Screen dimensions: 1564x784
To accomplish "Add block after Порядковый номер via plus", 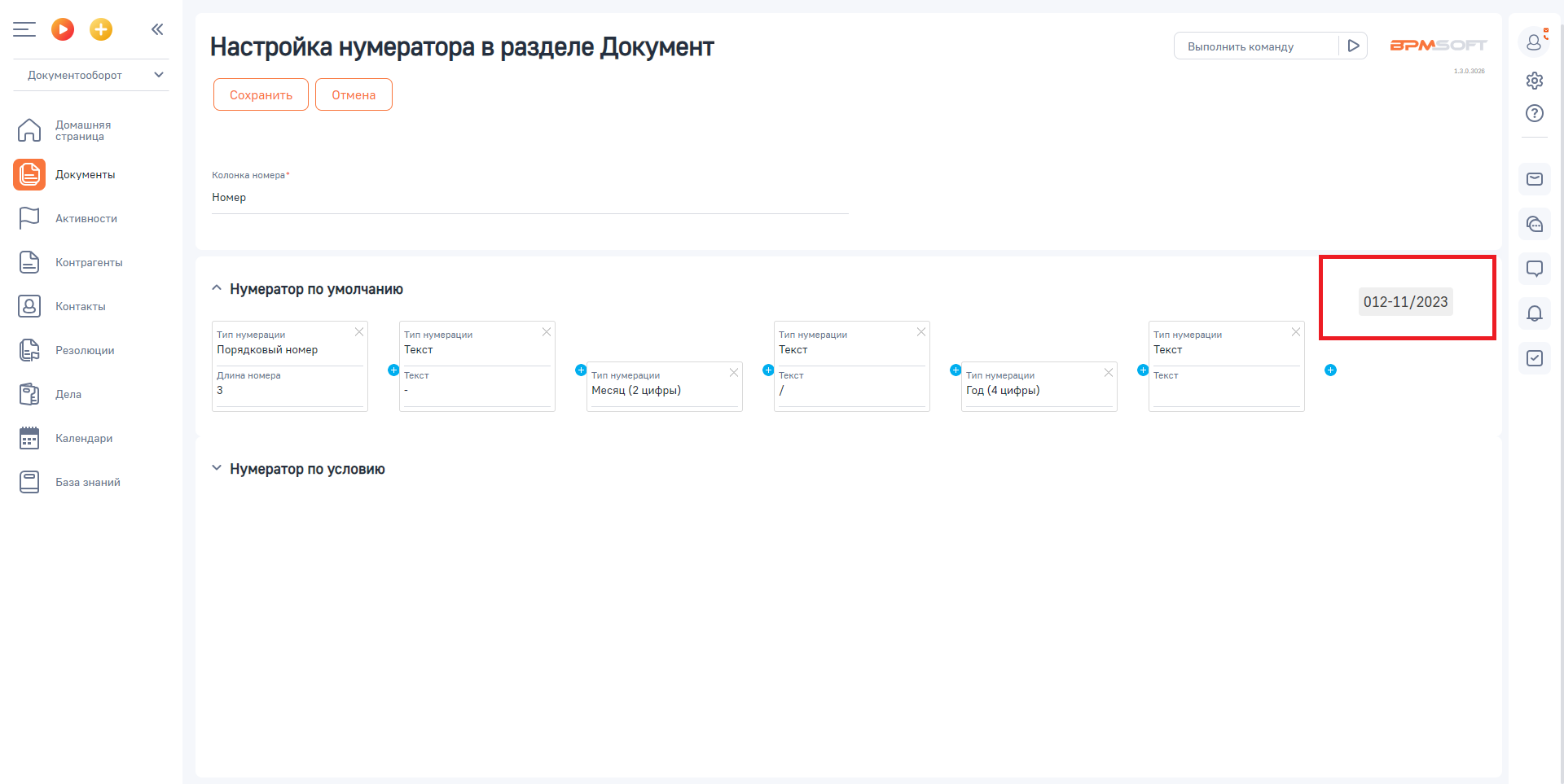I will pyautogui.click(x=393, y=370).
